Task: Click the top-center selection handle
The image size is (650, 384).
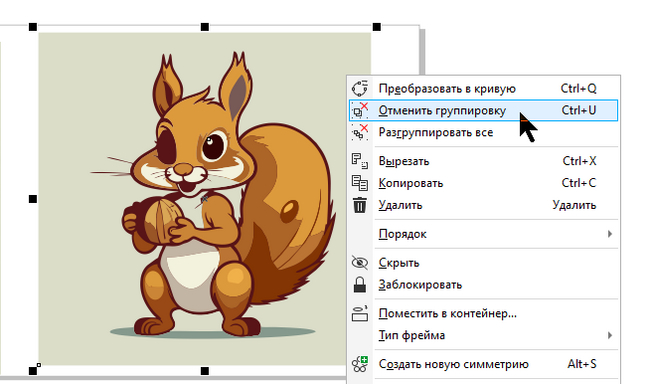Action: pos(205,27)
